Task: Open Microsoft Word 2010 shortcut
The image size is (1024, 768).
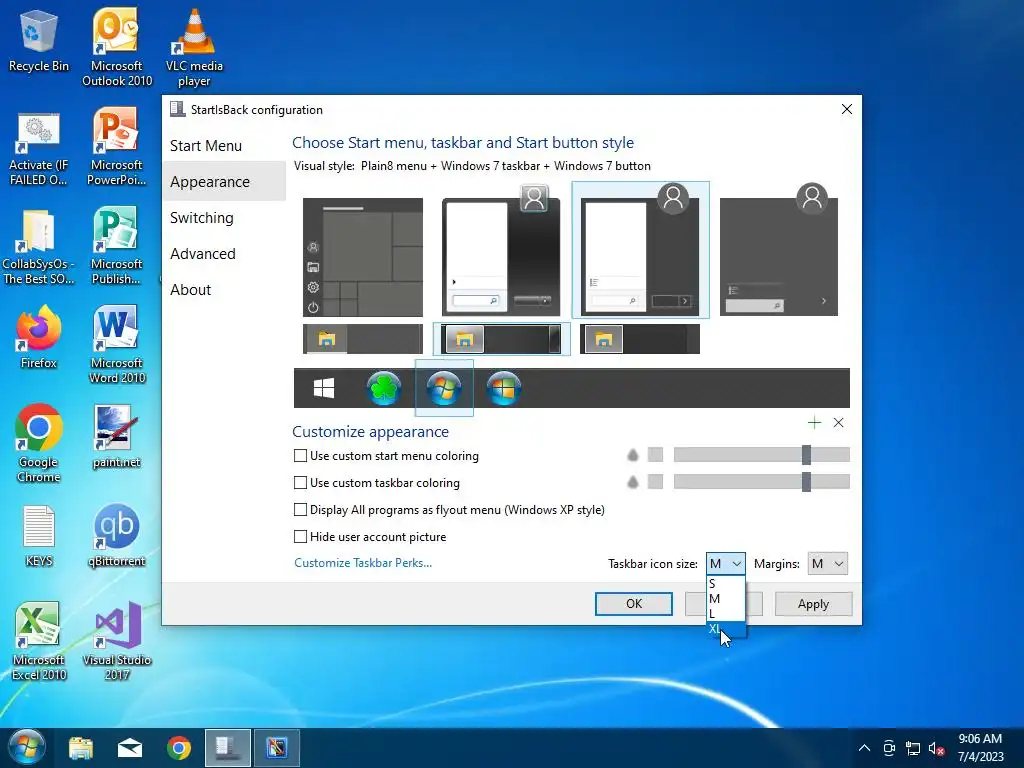Action: (117, 344)
